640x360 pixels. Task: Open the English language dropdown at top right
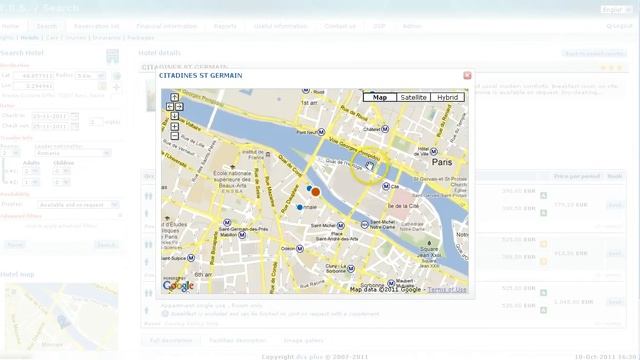coord(616,10)
